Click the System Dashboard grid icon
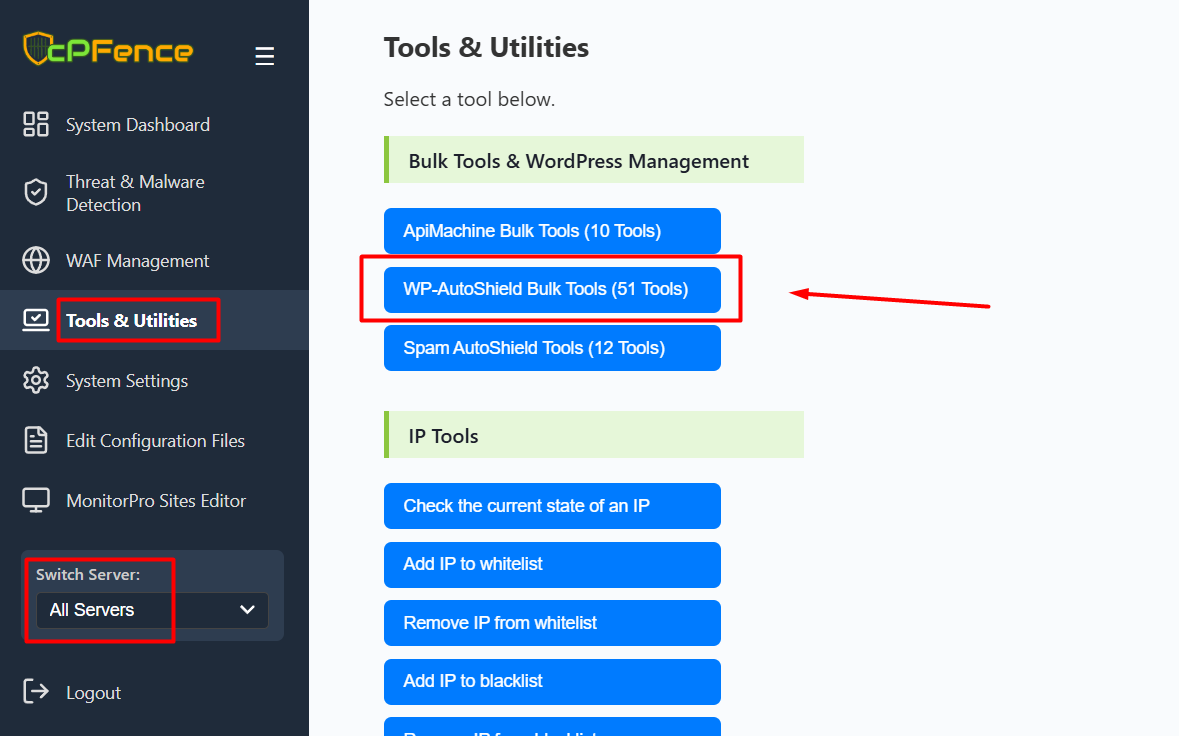Image resolution: width=1179 pixels, height=736 pixels. pos(36,125)
